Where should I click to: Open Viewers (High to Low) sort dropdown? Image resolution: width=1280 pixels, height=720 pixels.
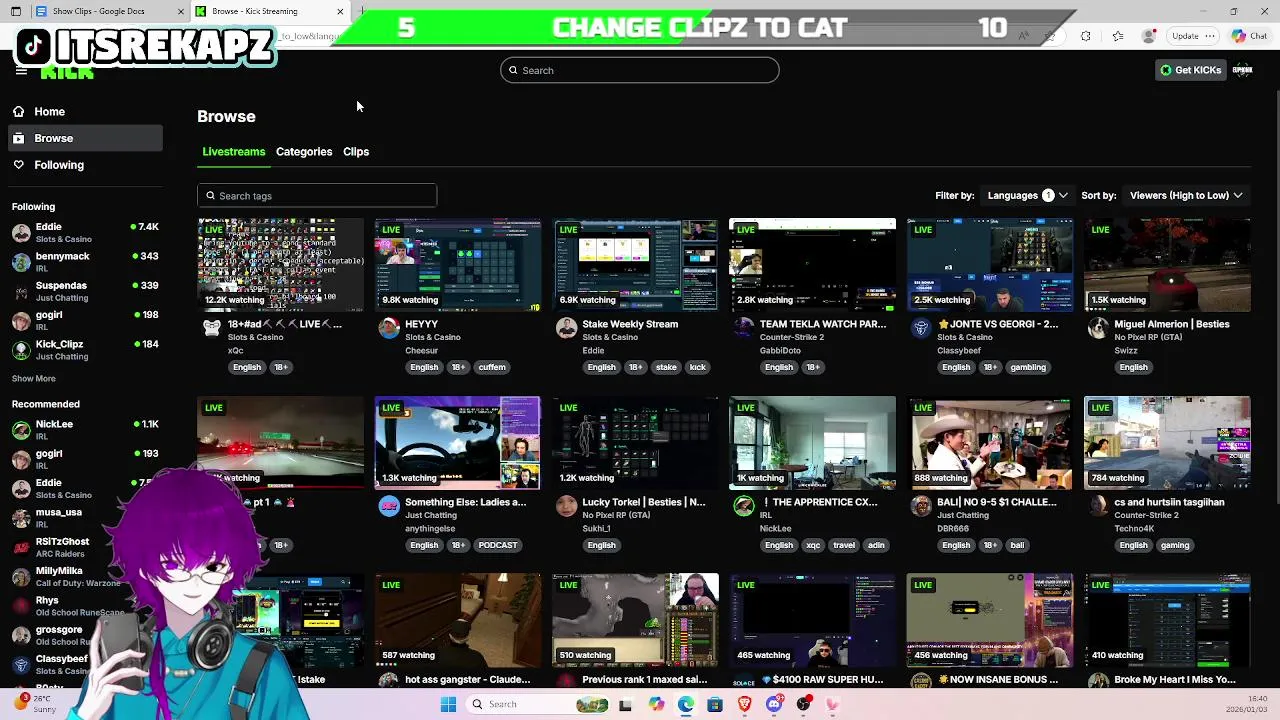1186,196
